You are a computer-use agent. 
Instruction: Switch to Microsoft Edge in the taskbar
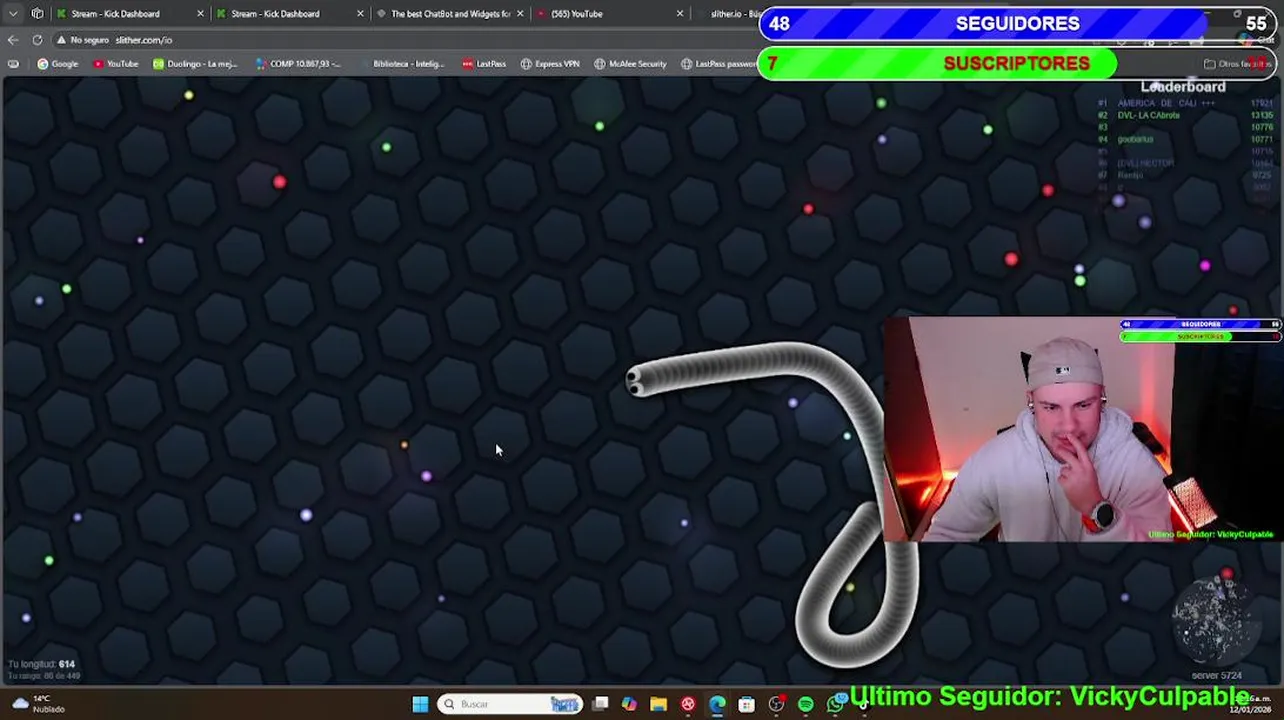tap(717, 704)
